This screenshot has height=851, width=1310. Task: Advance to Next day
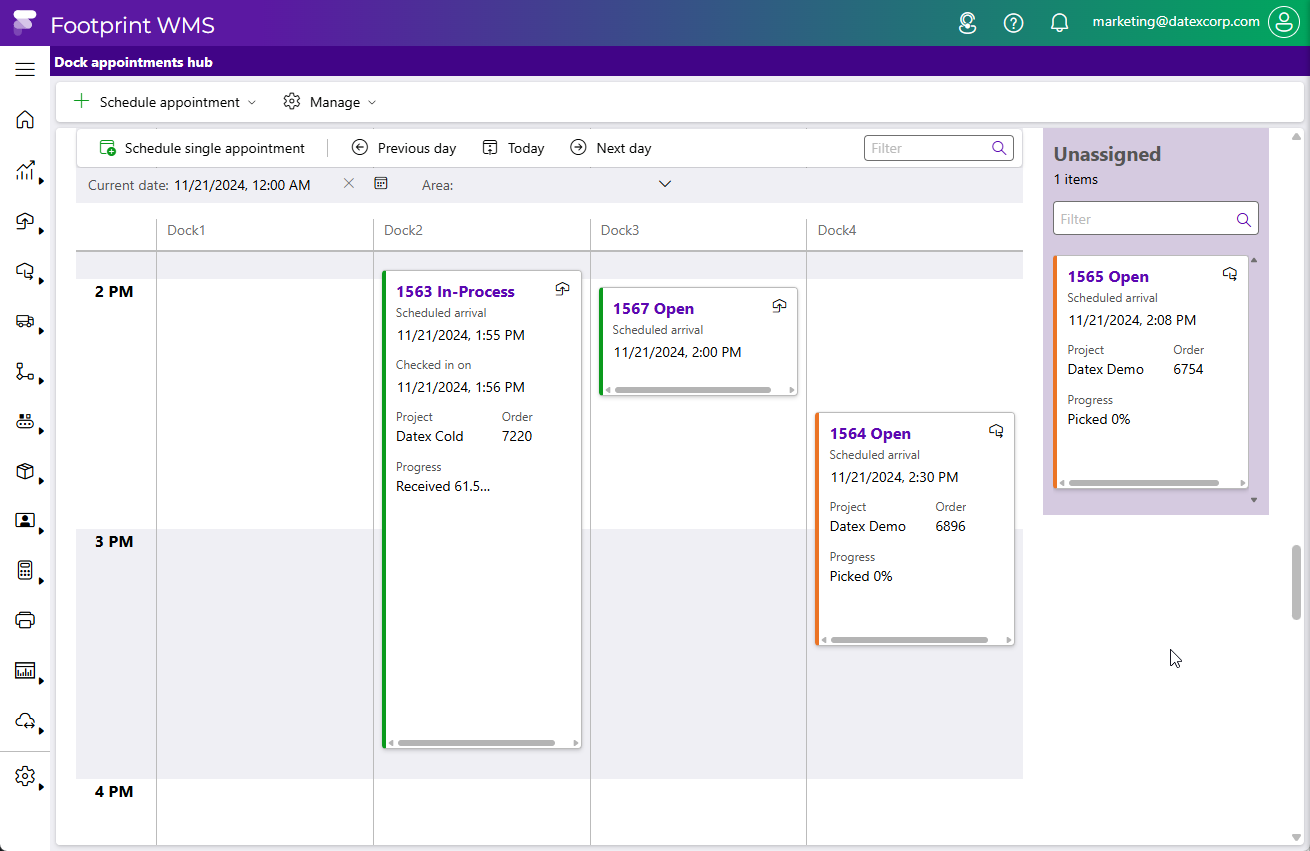pyautogui.click(x=611, y=148)
